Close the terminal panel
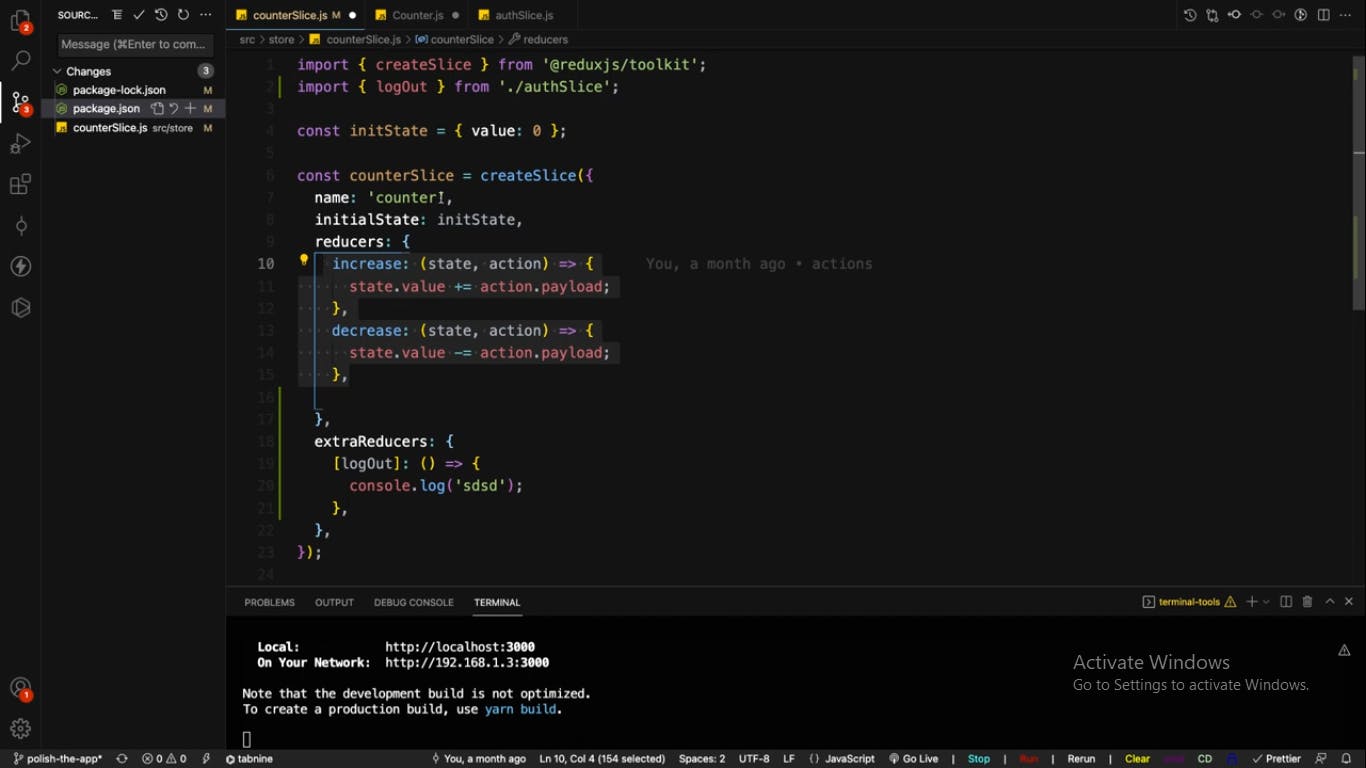 [1349, 602]
